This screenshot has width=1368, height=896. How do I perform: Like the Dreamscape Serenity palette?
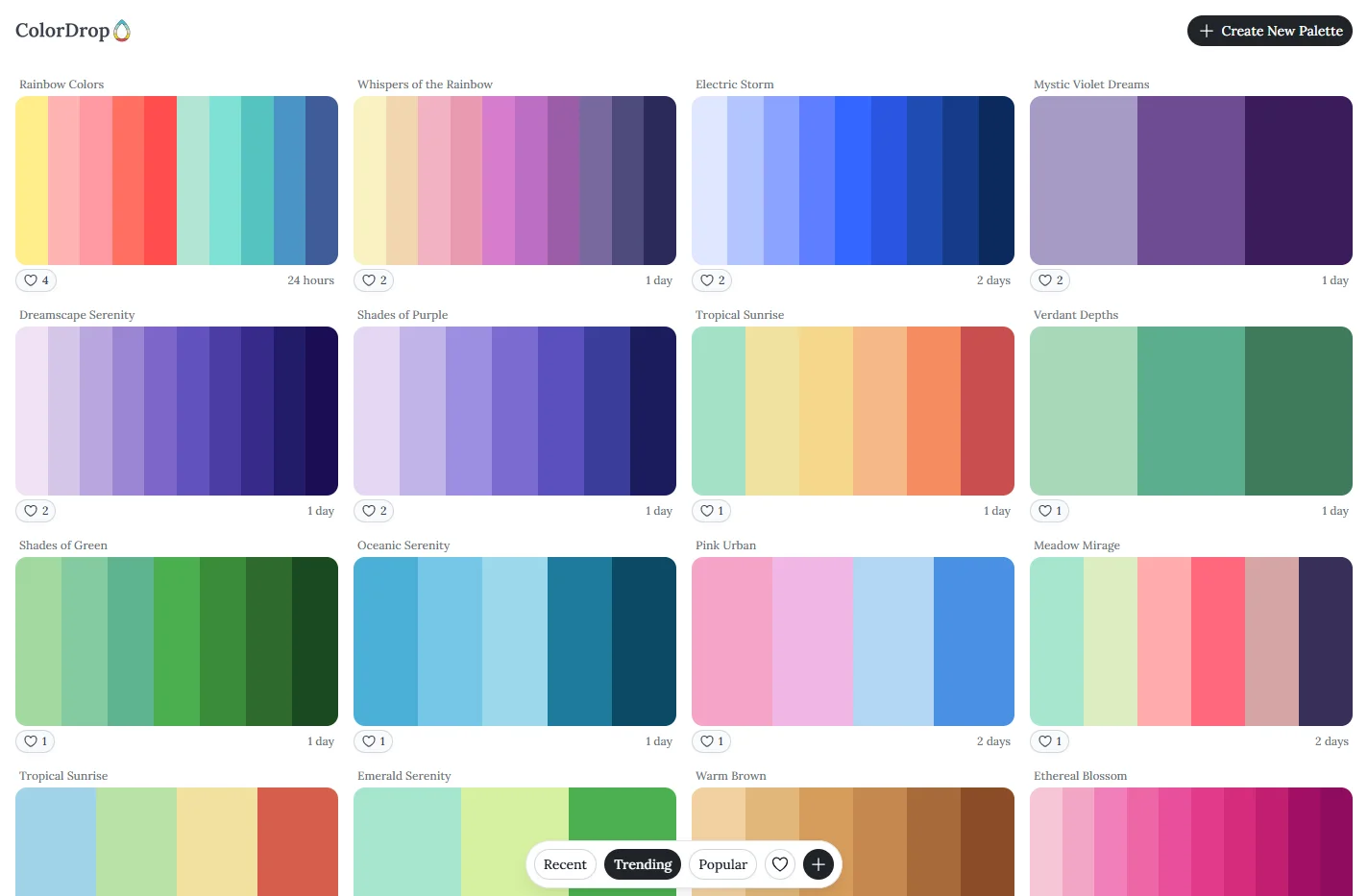coord(37,511)
